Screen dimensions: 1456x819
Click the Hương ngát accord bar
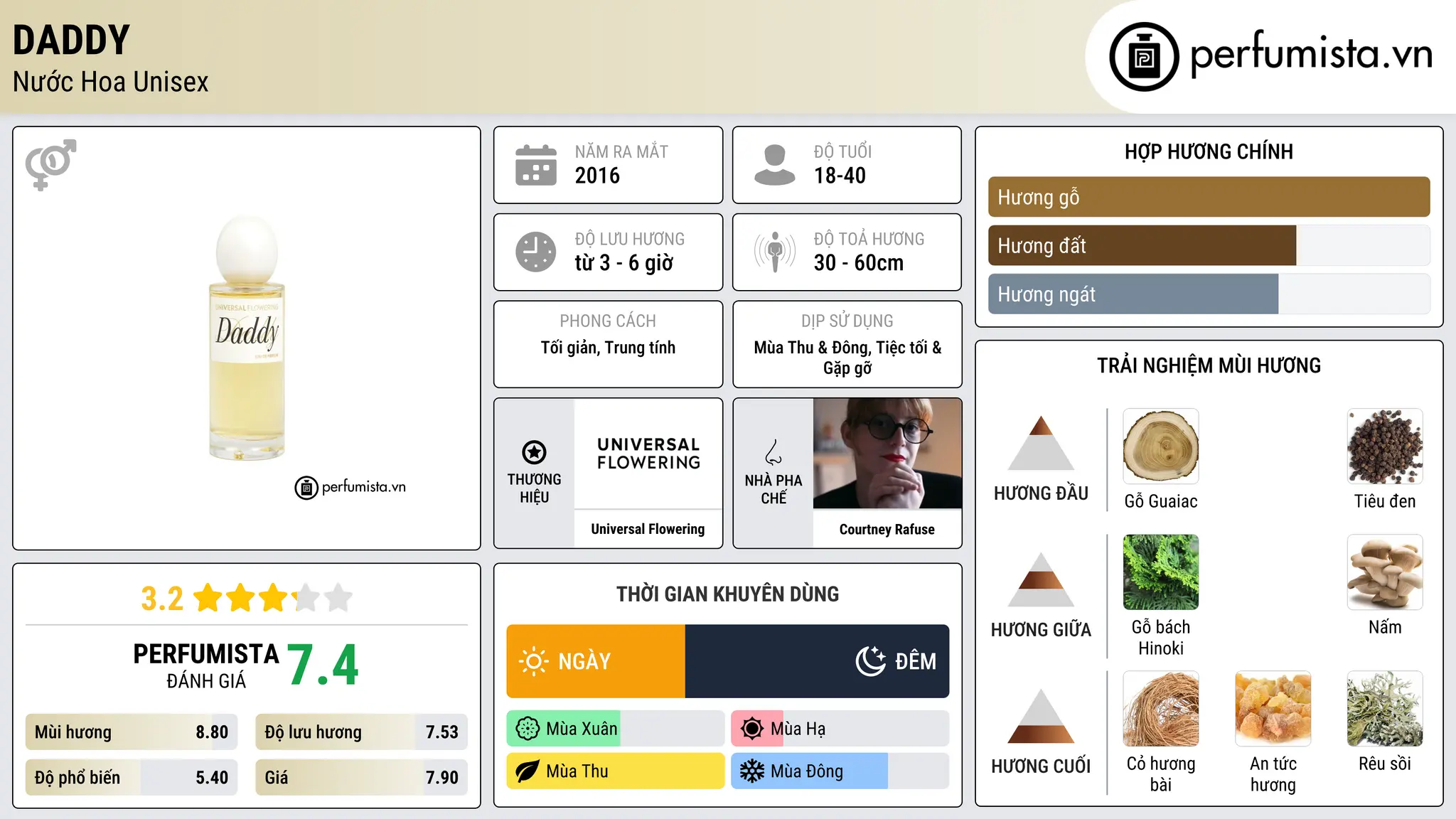pyautogui.click(x=1209, y=294)
